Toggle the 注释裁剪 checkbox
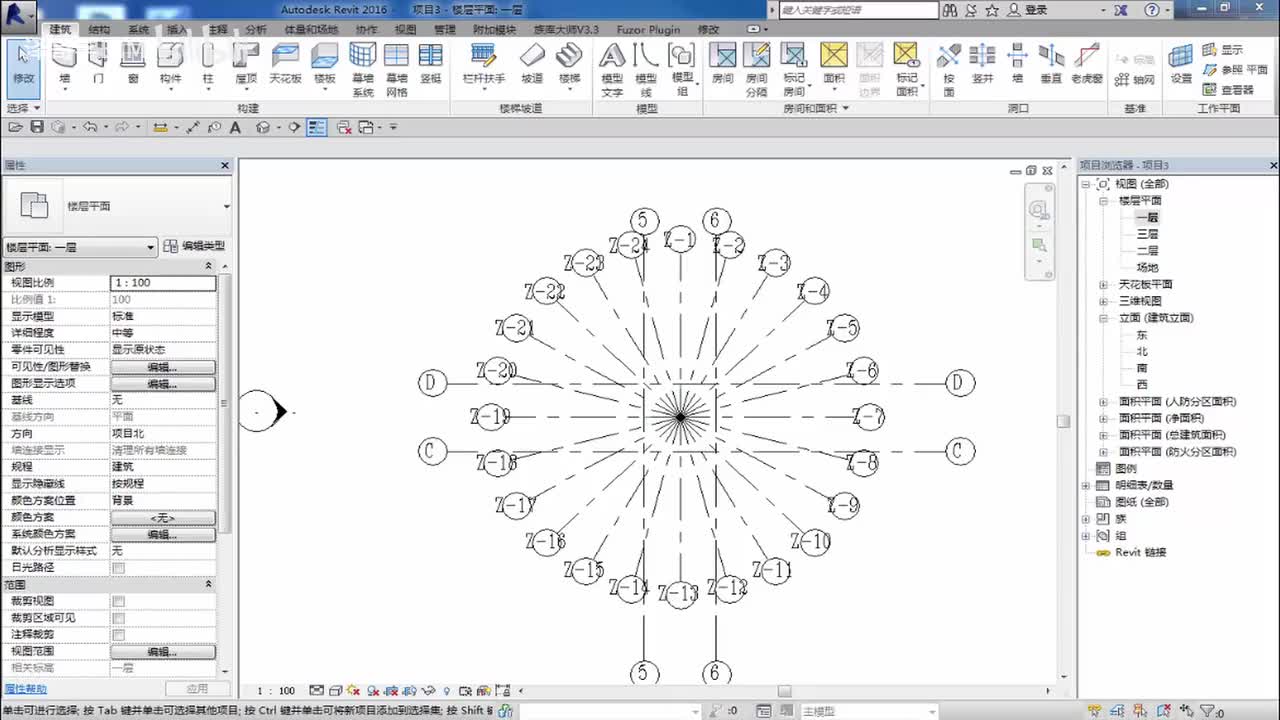 [119, 635]
